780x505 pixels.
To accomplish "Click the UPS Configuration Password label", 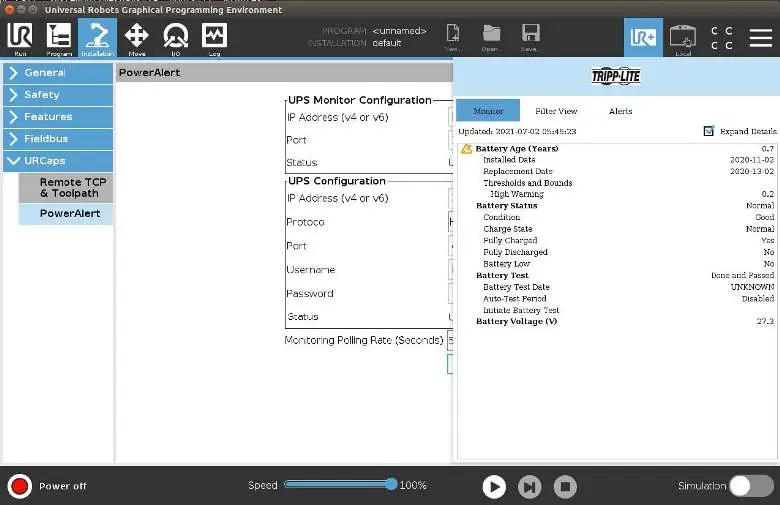I will pyautogui.click(x=309, y=294).
